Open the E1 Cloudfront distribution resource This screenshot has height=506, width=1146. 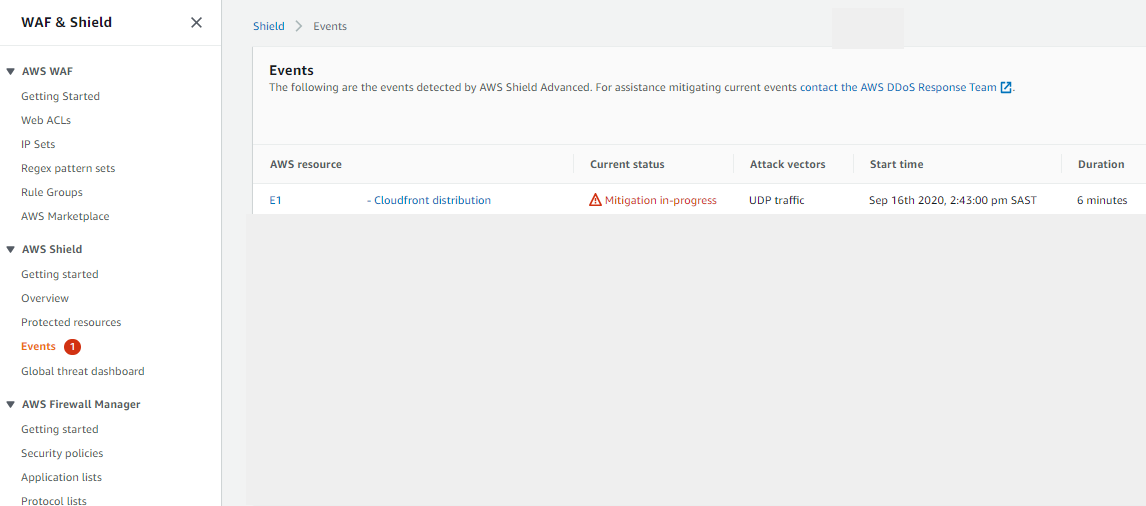point(380,200)
